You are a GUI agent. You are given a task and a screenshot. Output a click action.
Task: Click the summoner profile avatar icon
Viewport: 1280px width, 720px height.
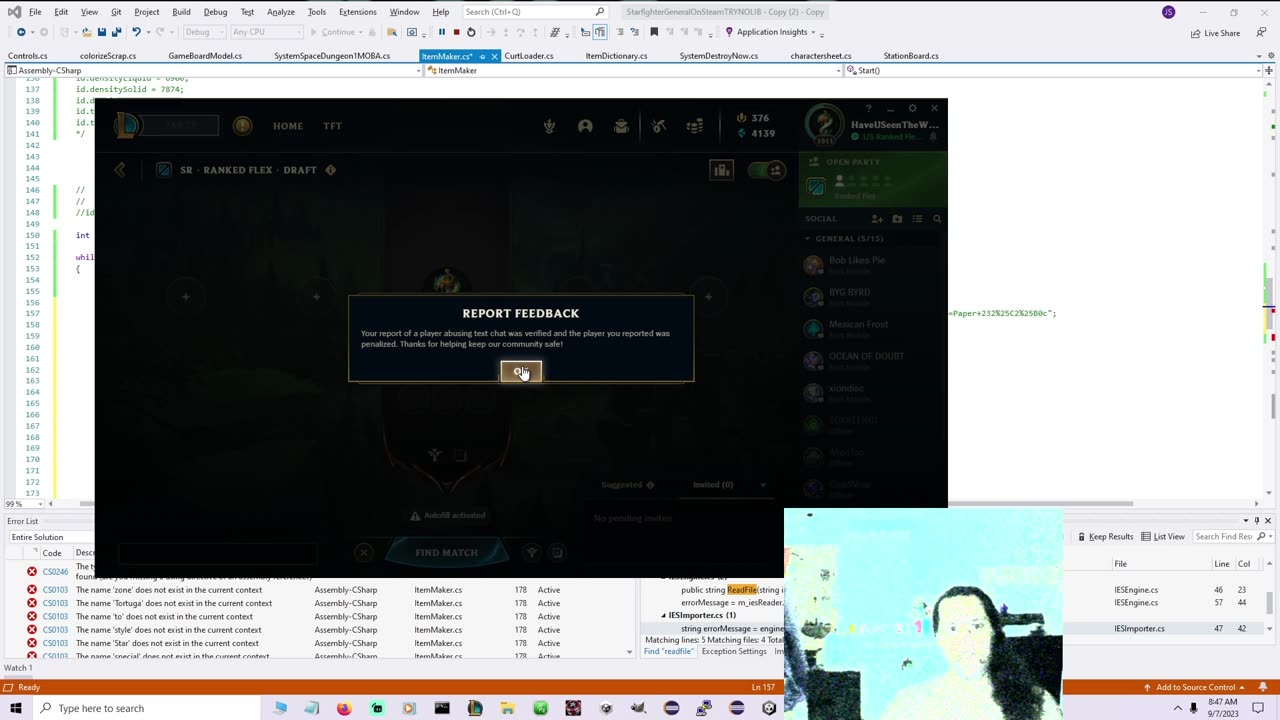[824, 125]
